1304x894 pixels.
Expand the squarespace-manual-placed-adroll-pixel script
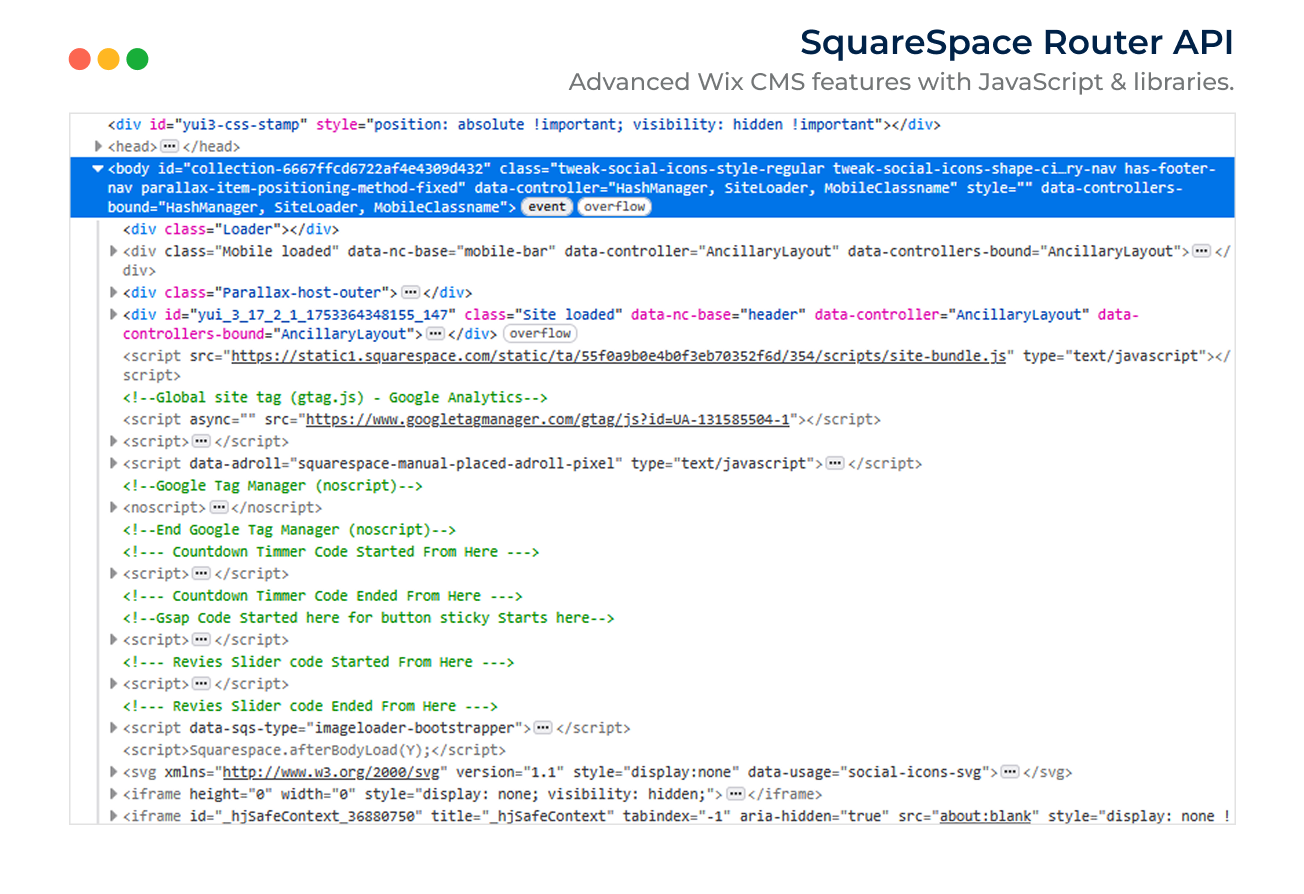(113, 463)
